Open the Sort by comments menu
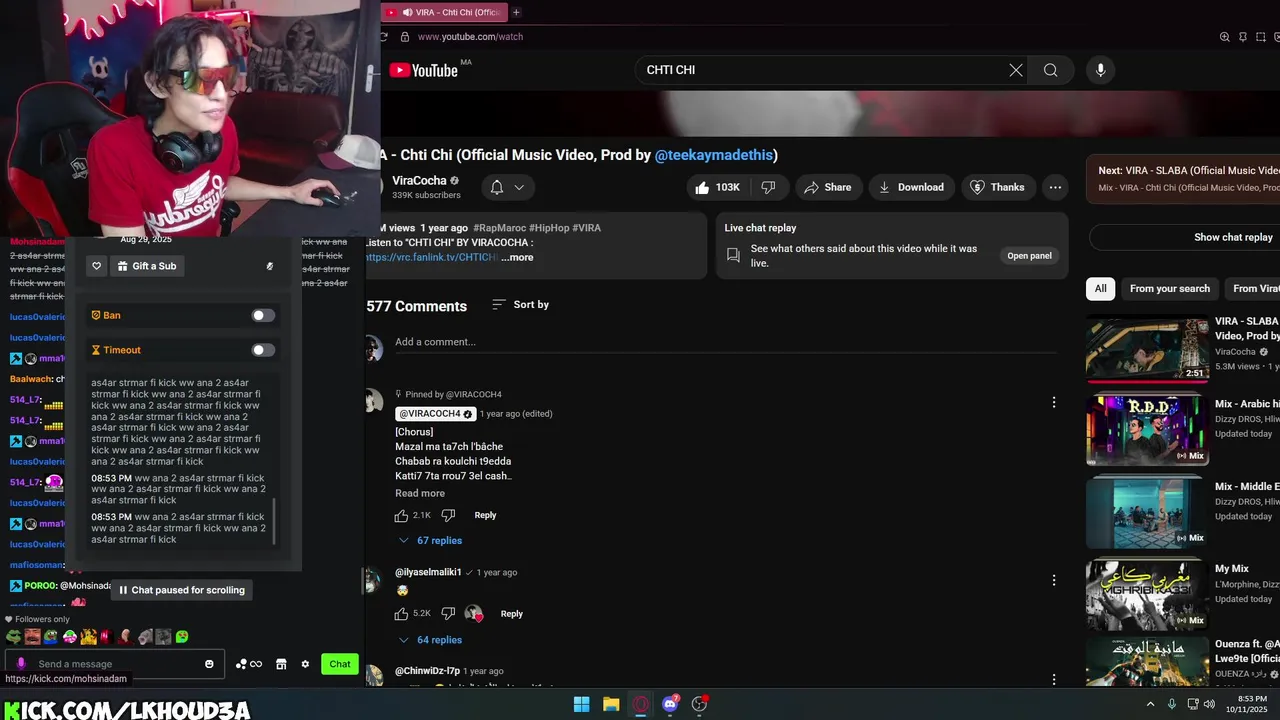 pos(520,305)
